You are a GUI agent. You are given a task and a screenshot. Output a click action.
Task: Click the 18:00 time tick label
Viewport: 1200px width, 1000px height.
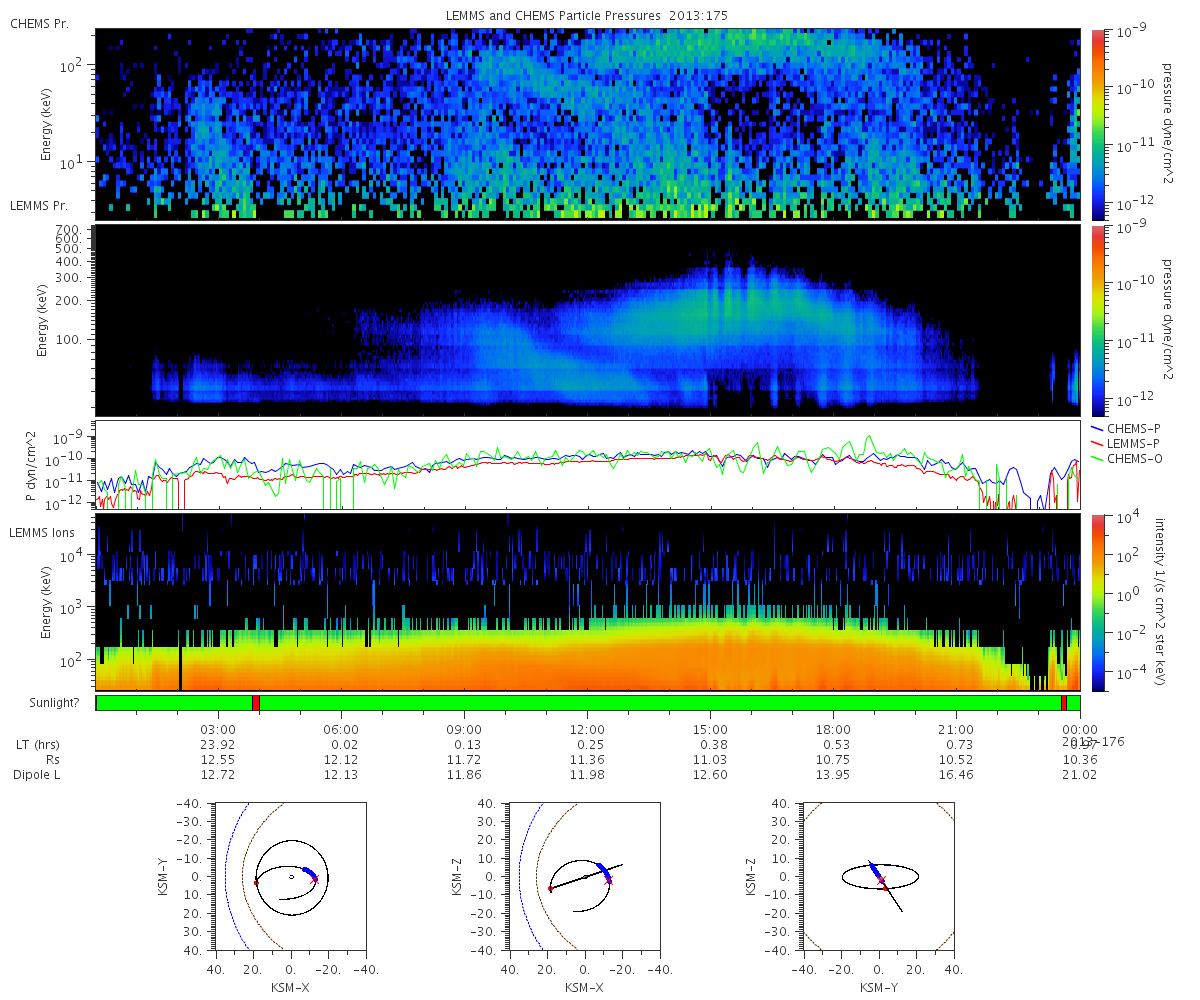pos(833,730)
